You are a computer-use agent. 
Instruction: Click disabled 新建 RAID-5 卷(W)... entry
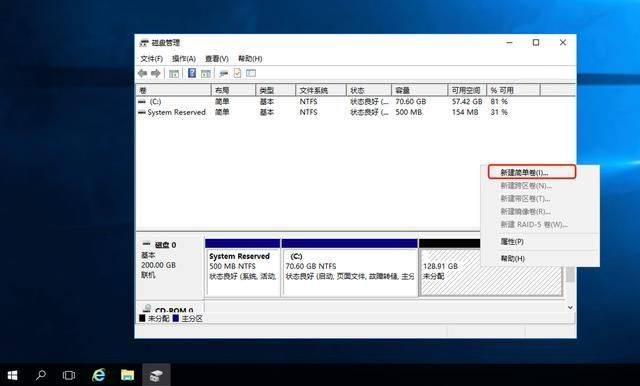click(540, 224)
